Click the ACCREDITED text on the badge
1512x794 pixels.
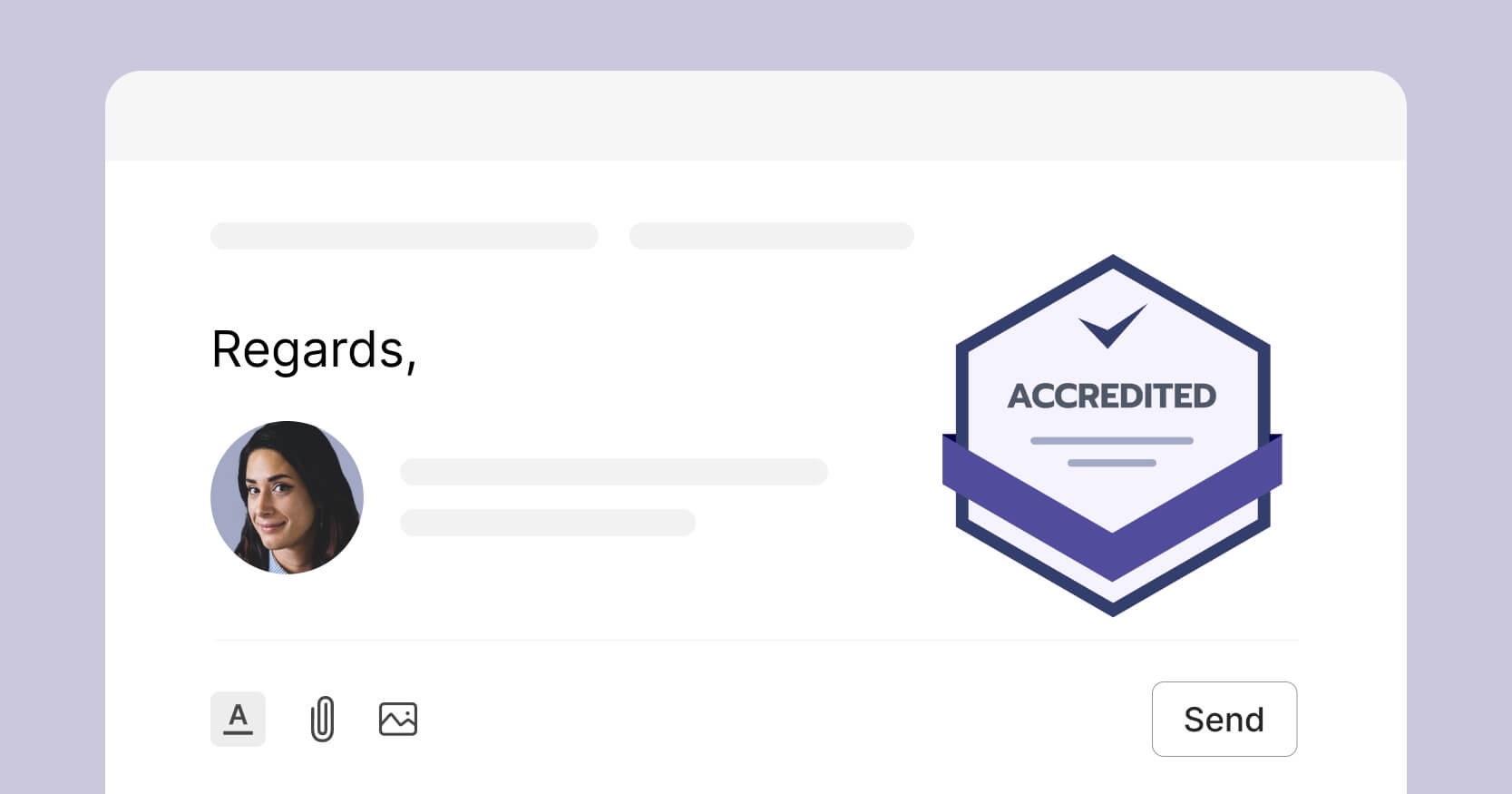tap(1112, 396)
